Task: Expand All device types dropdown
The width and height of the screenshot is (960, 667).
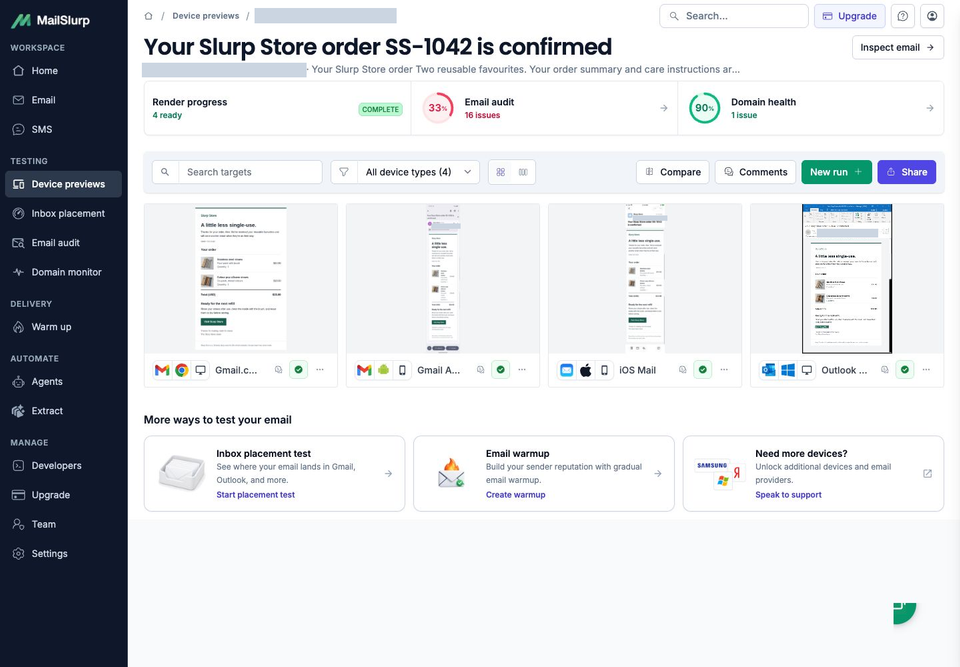Action: [x=418, y=172]
